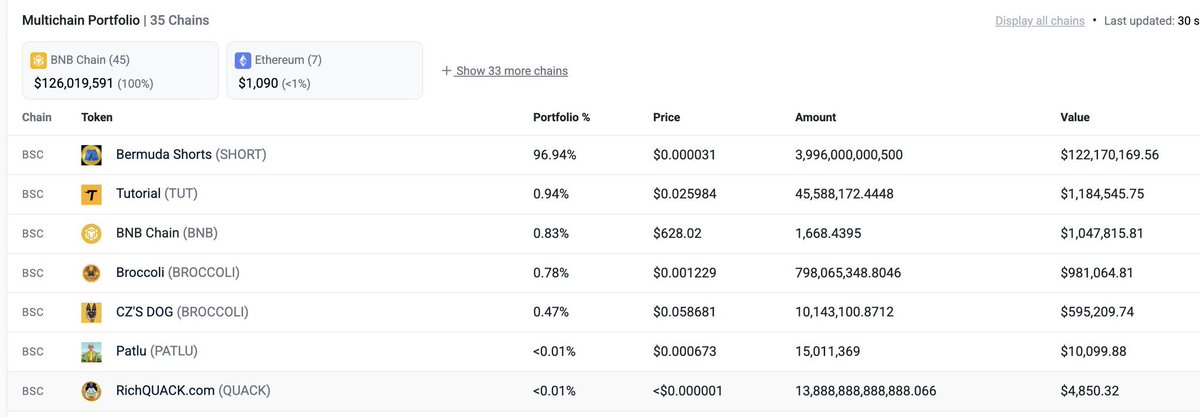Screen dimensions: 1200x417
Task: Click the Chain column header
Action: (37, 117)
